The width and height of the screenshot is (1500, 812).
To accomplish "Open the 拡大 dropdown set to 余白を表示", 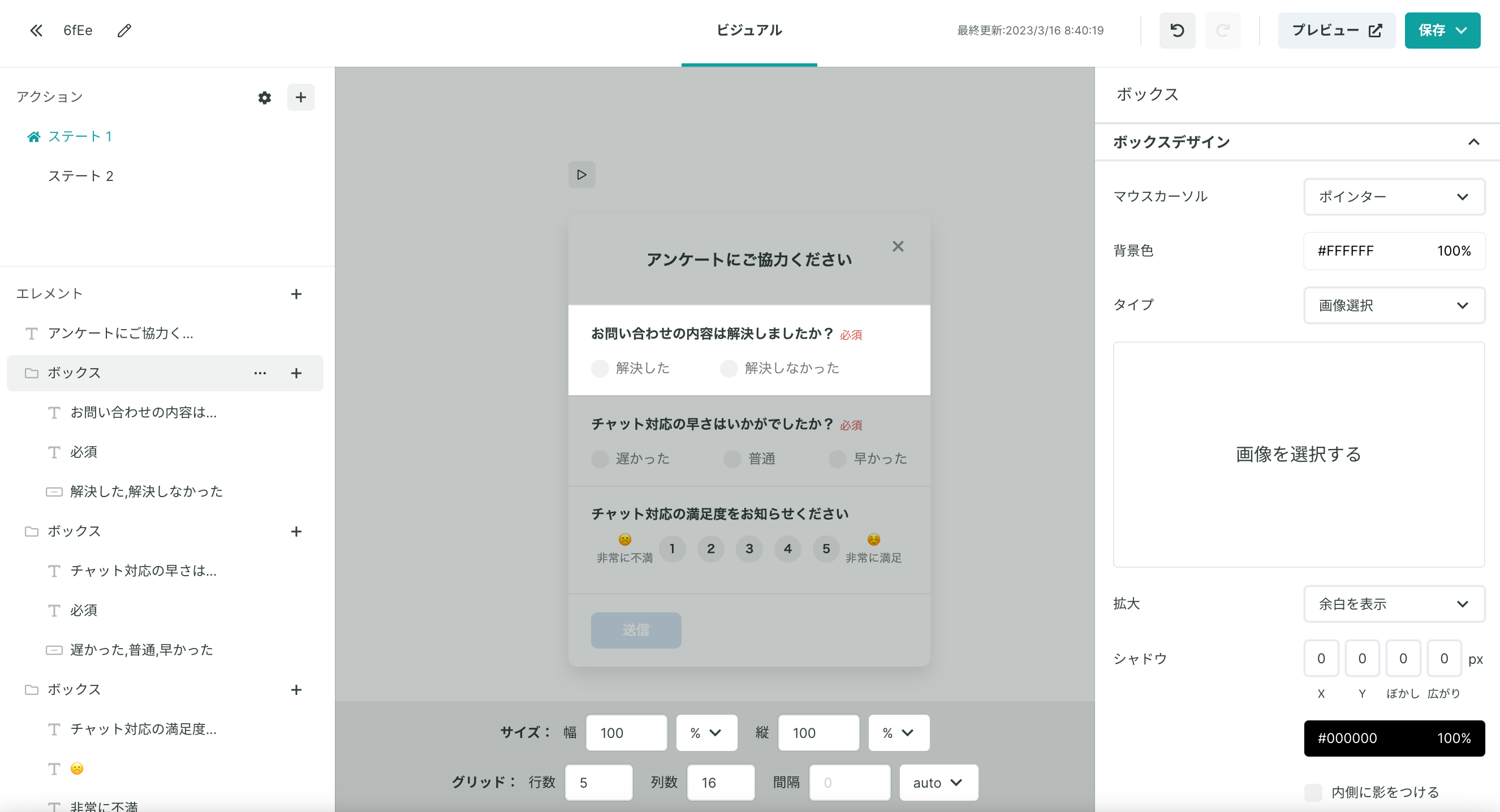I will (1394, 604).
